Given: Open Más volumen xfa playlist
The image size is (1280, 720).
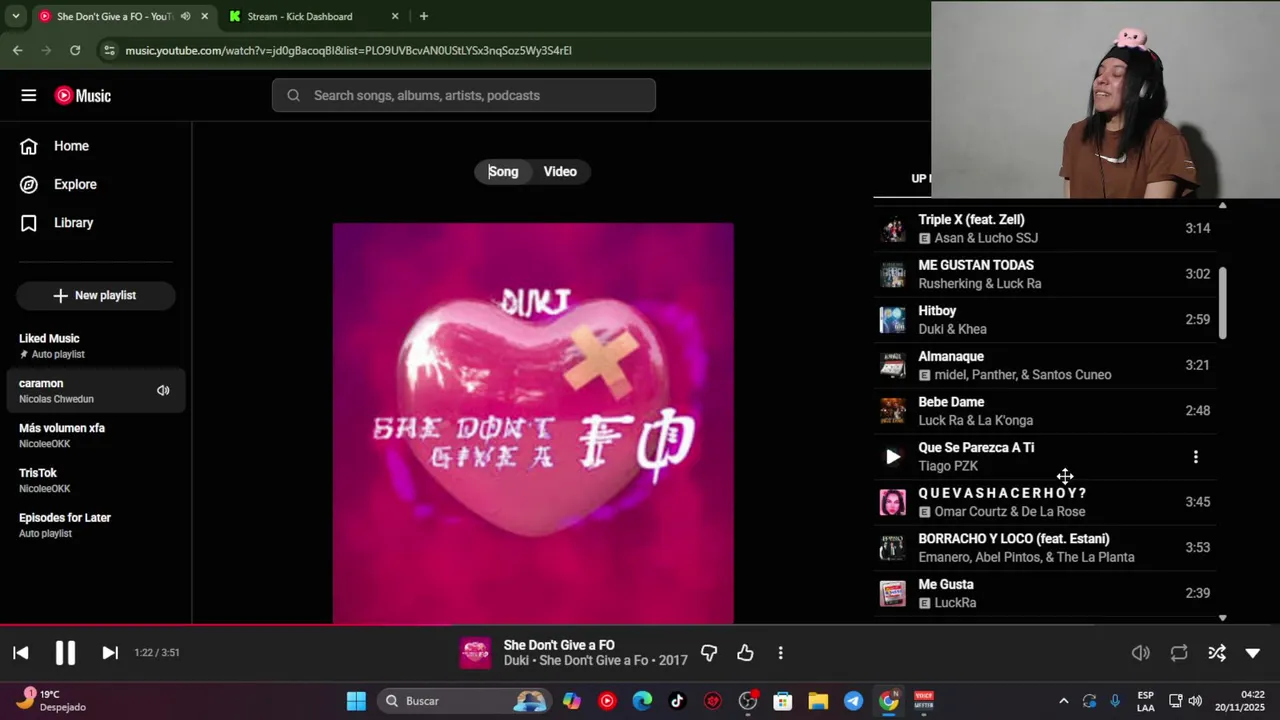Looking at the screenshot, I should coord(96,436).
